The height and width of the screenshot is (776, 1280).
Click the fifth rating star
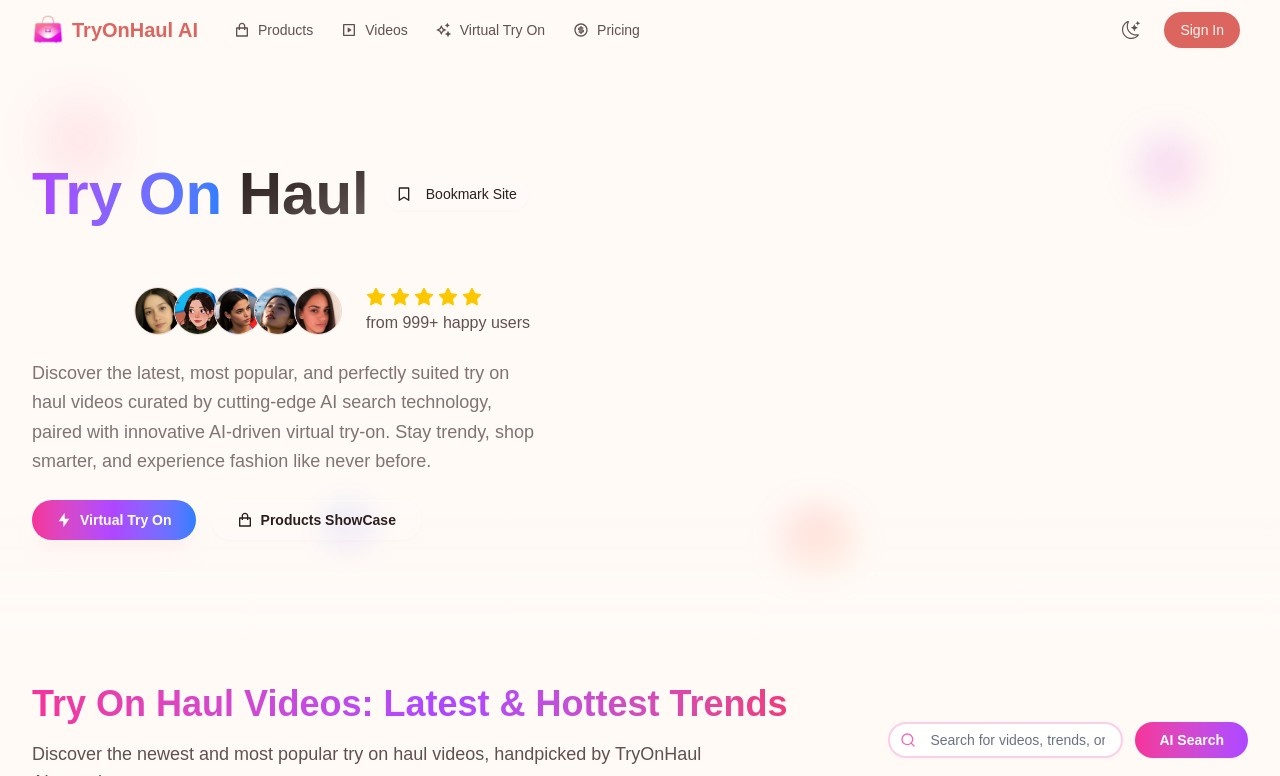point(472,297)
